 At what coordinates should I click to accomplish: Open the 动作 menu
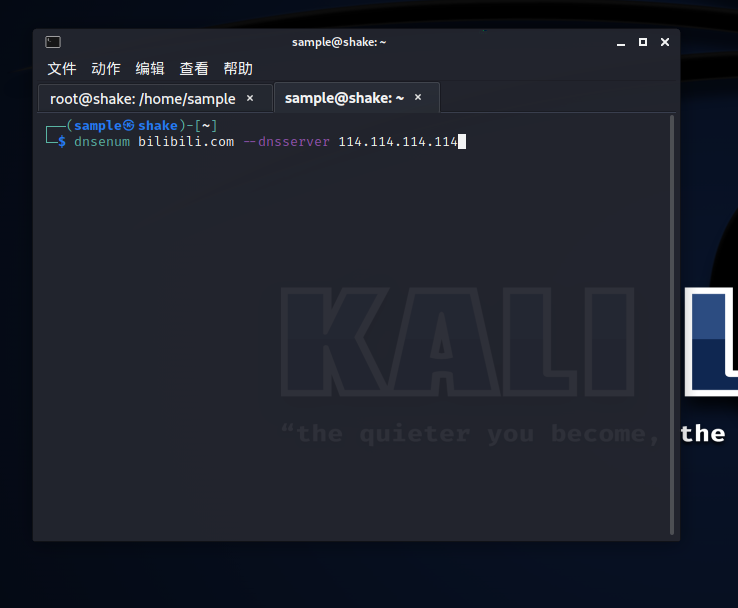click(106, 69)
